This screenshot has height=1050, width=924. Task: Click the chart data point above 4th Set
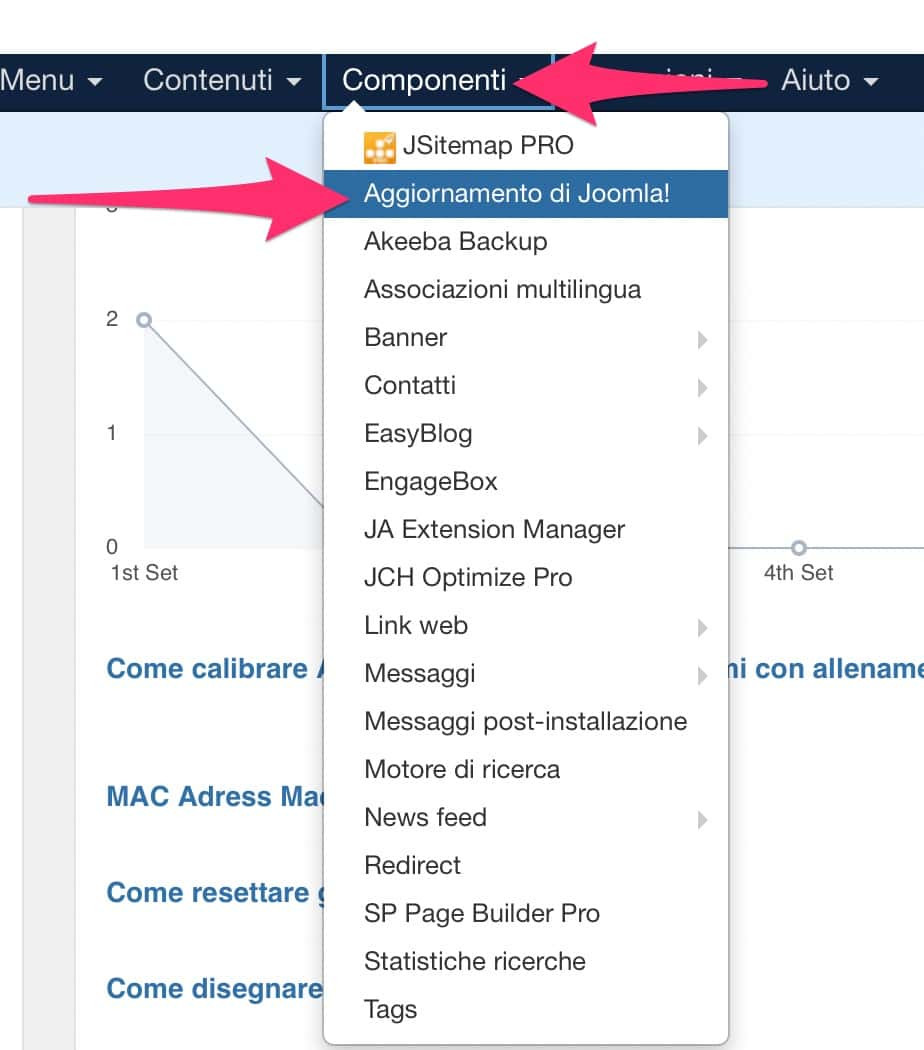coord(798,548)
